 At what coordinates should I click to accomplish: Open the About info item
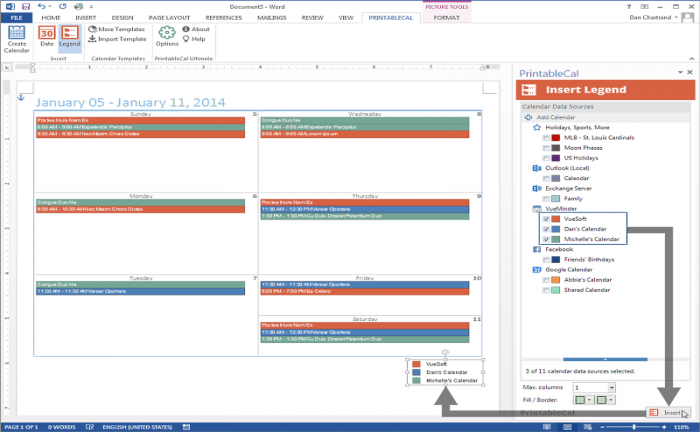pos(196,29)
